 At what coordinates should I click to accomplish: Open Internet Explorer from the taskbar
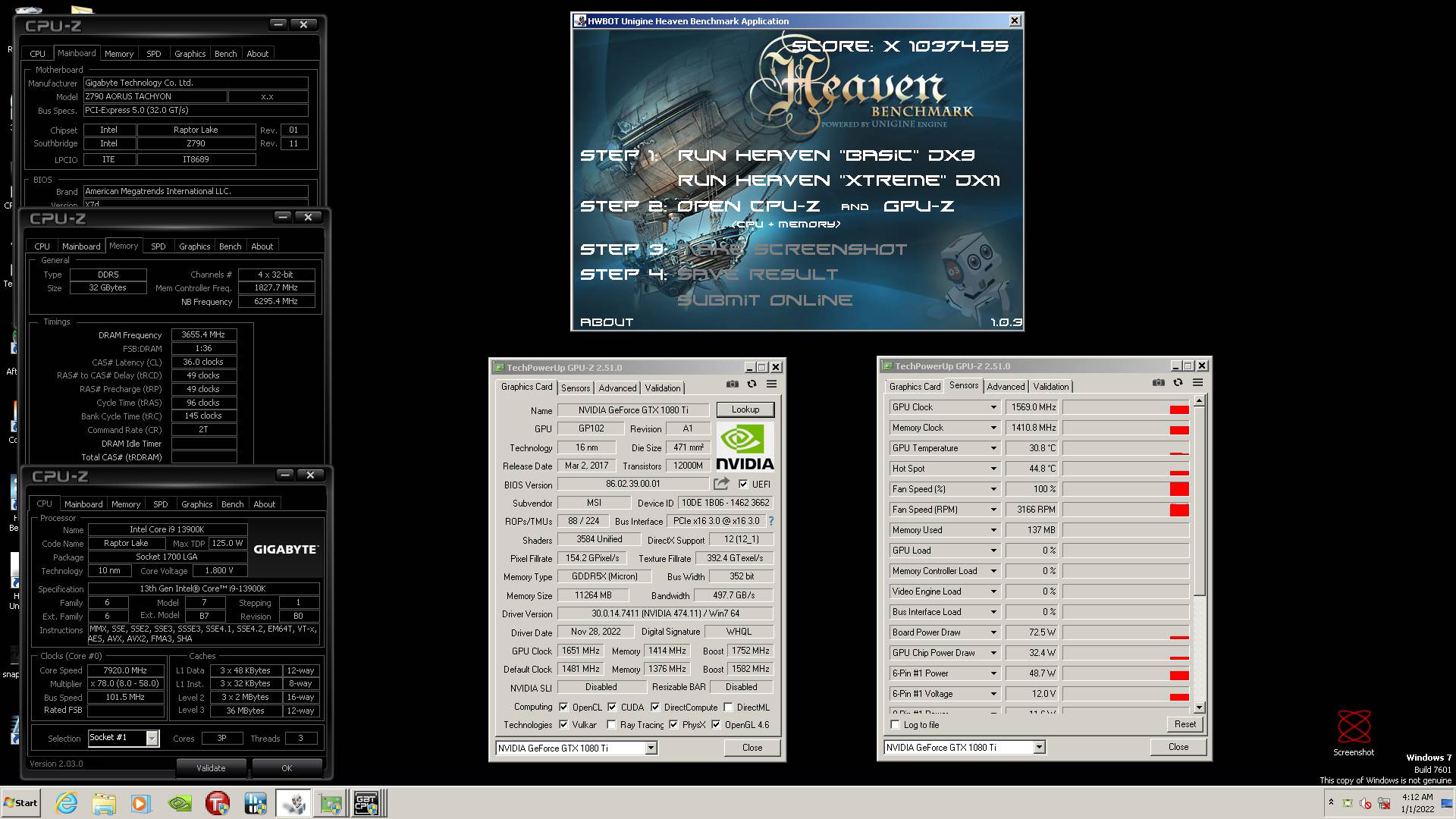pyautogui.click(x=67, y=803)
